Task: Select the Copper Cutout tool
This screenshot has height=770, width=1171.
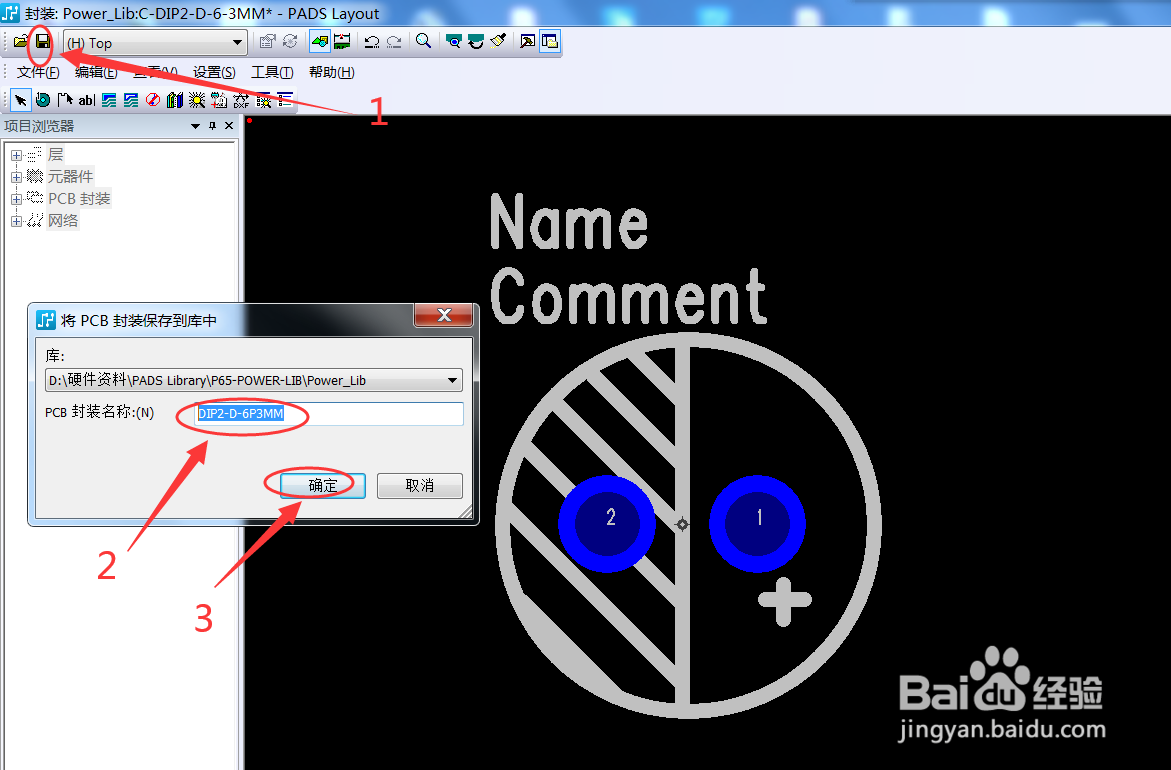Action: coord(131,100)
